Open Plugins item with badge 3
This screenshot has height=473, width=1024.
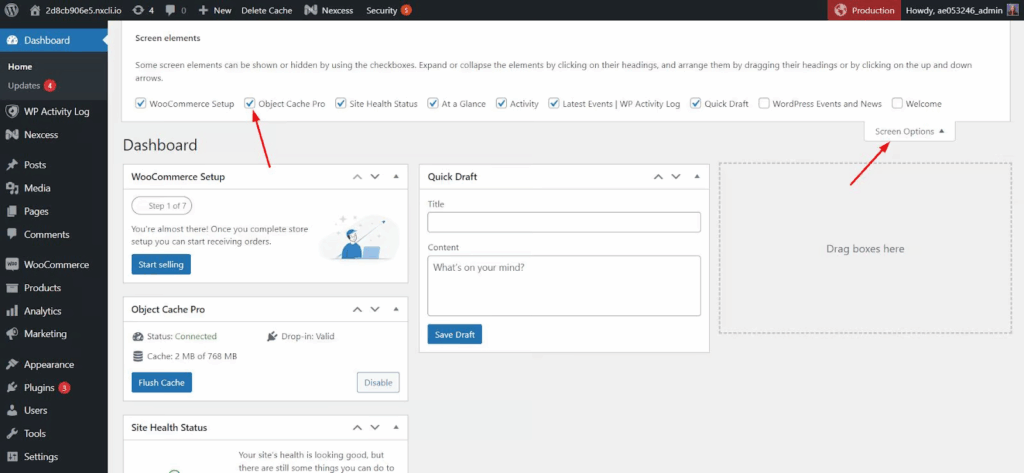pyautogui.click(x=54, y=387)
